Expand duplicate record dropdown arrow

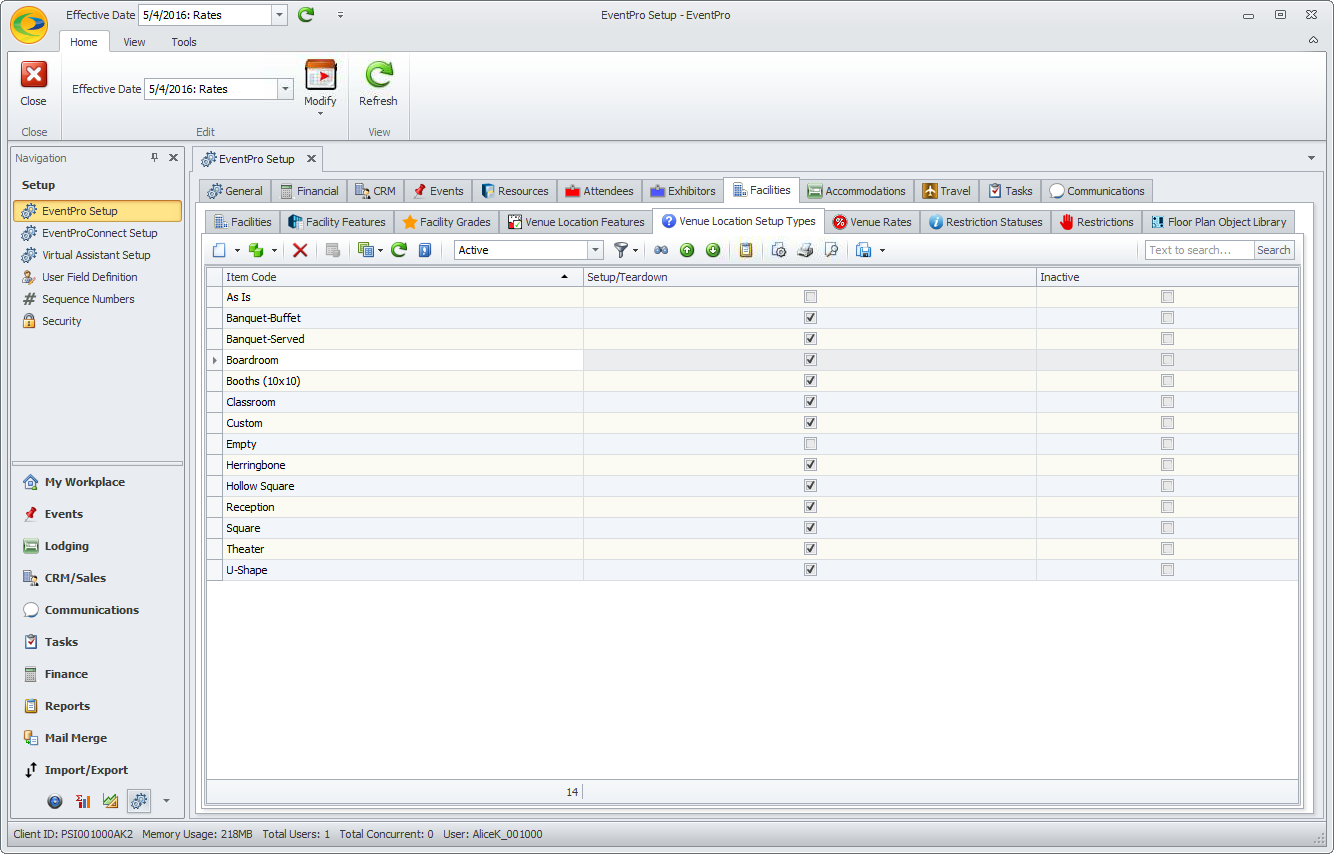pyautogui.click(x=274, y=251)
